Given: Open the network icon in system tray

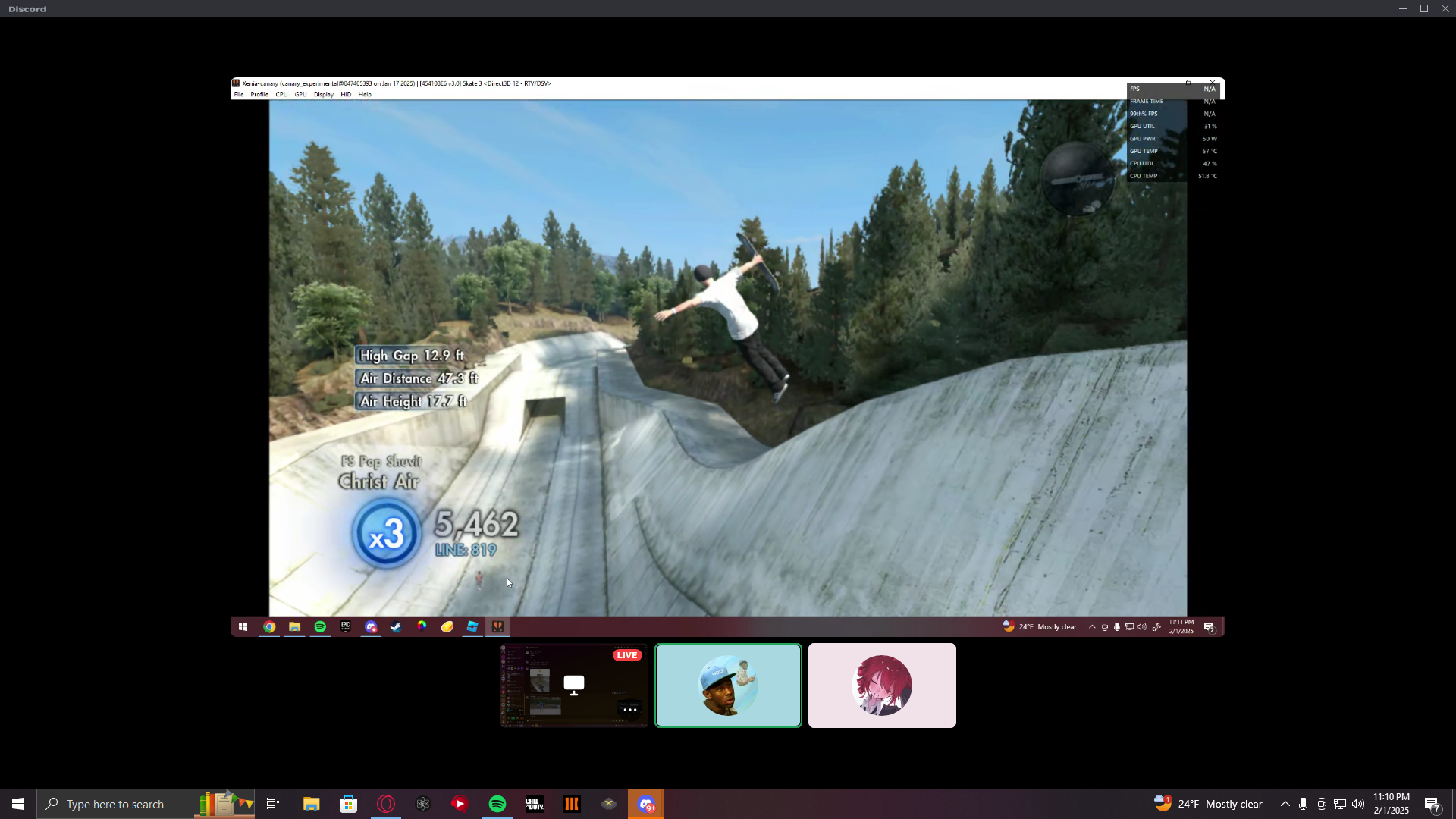Looking at the screenshot, I should point(1340,804).
